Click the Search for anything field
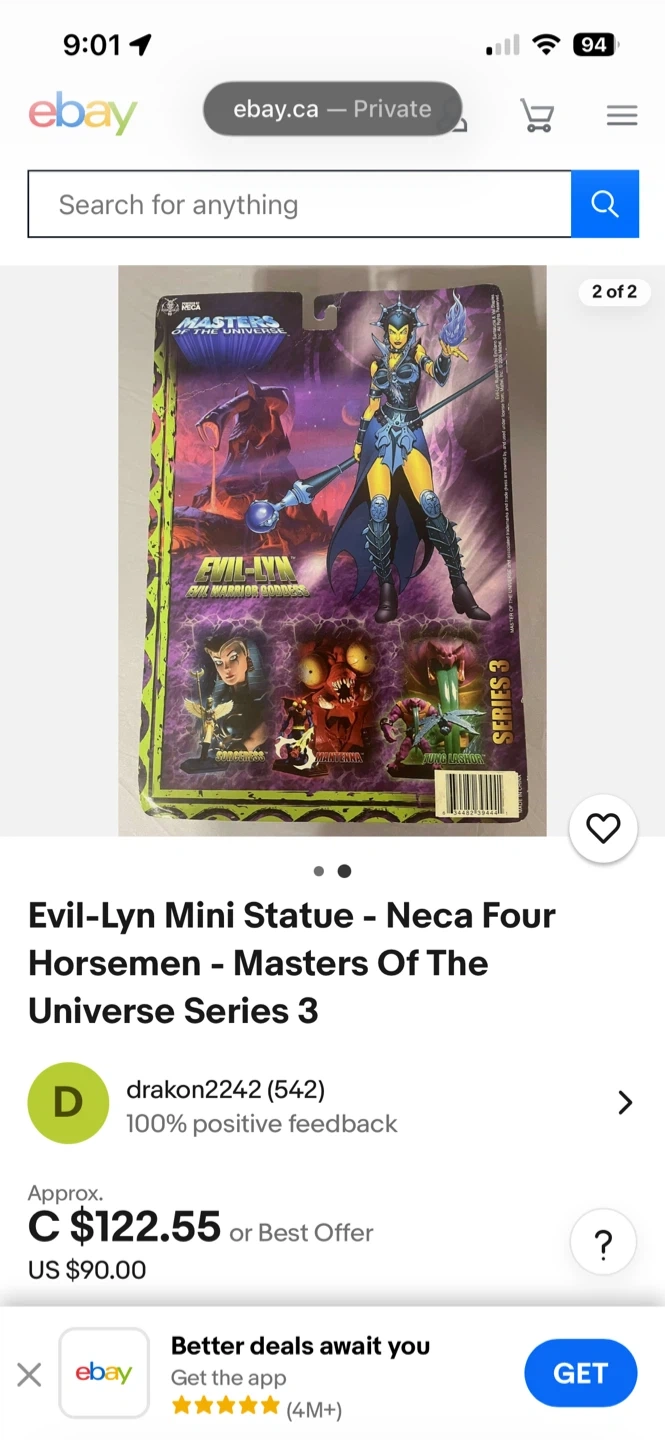Screen dimensions: 665x1440 tap(299, 204)
